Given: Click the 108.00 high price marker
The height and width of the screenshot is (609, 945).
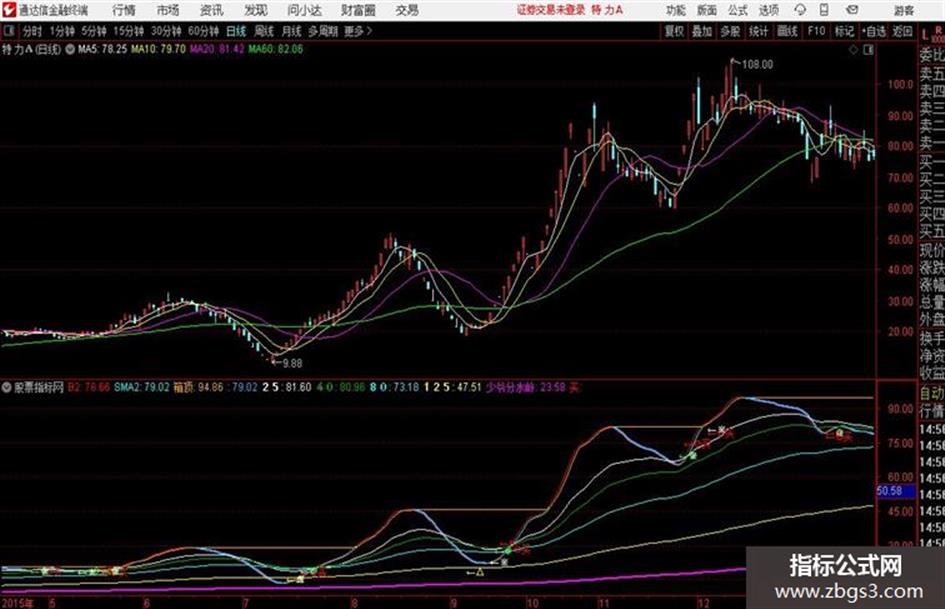Looking at the screenshot, I should 757,65.
